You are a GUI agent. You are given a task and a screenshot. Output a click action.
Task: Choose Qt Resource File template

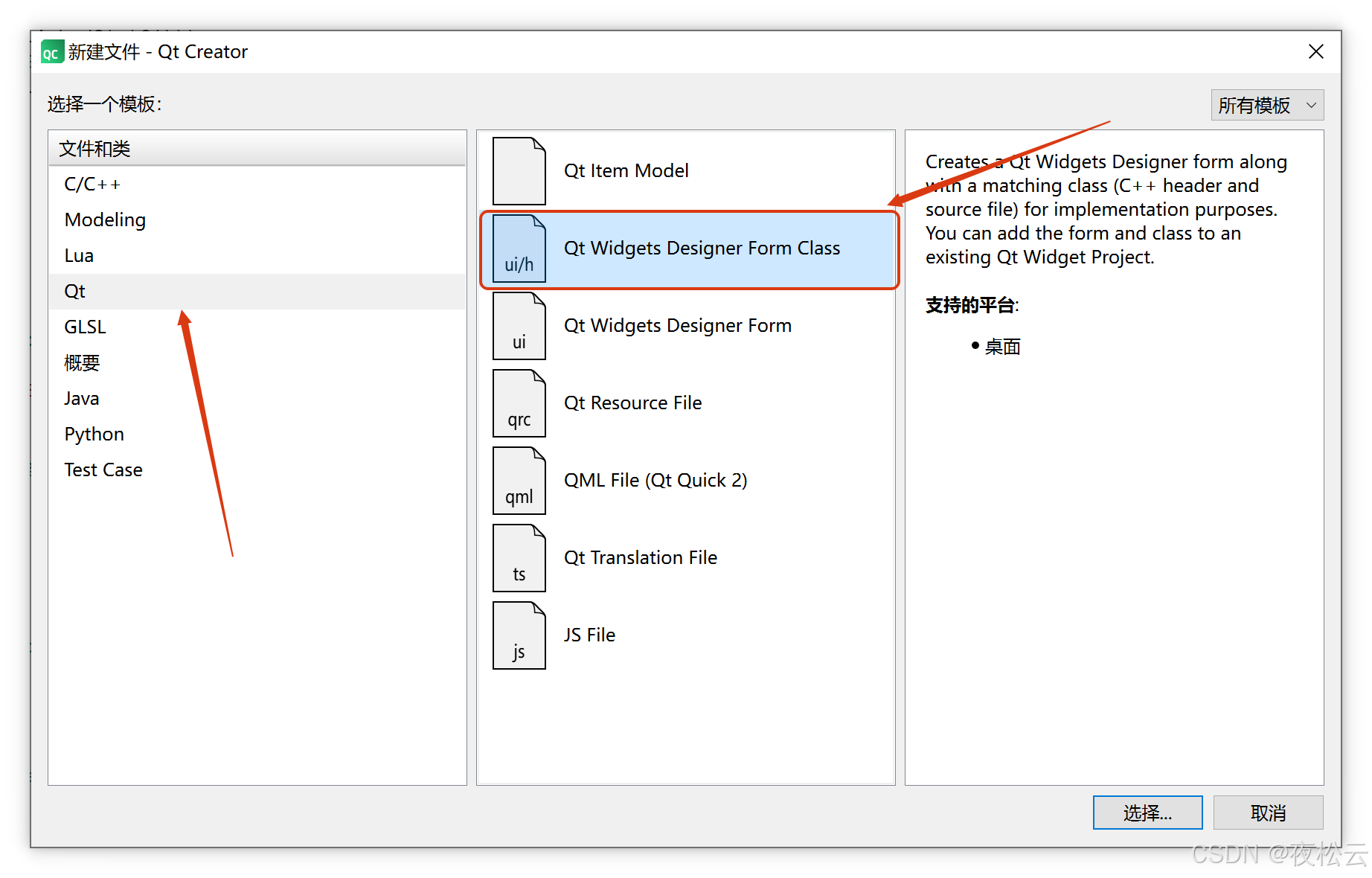(x=686, y=403)
